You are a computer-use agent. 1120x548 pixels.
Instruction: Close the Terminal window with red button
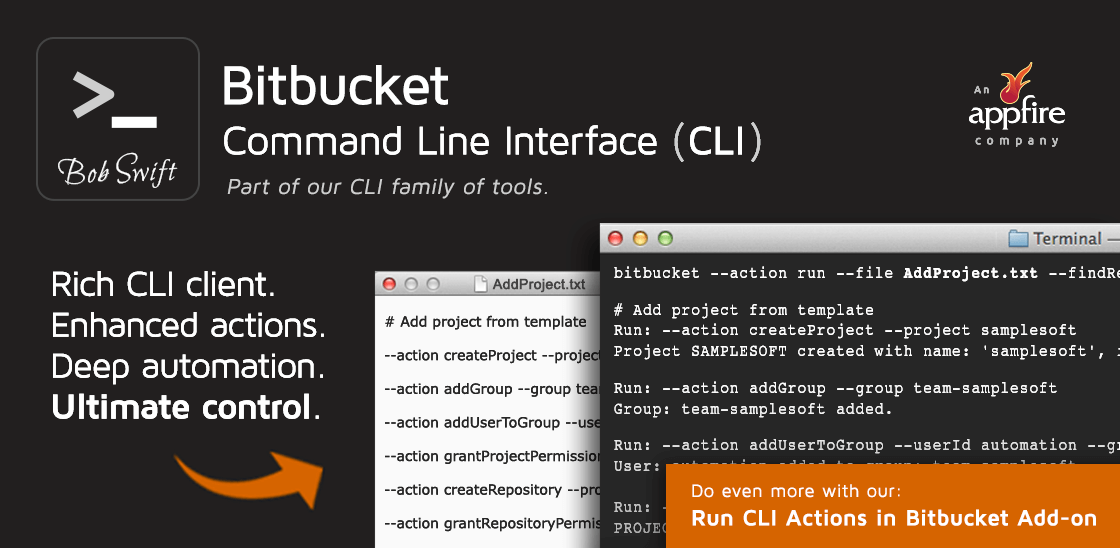tap(615, 239)
